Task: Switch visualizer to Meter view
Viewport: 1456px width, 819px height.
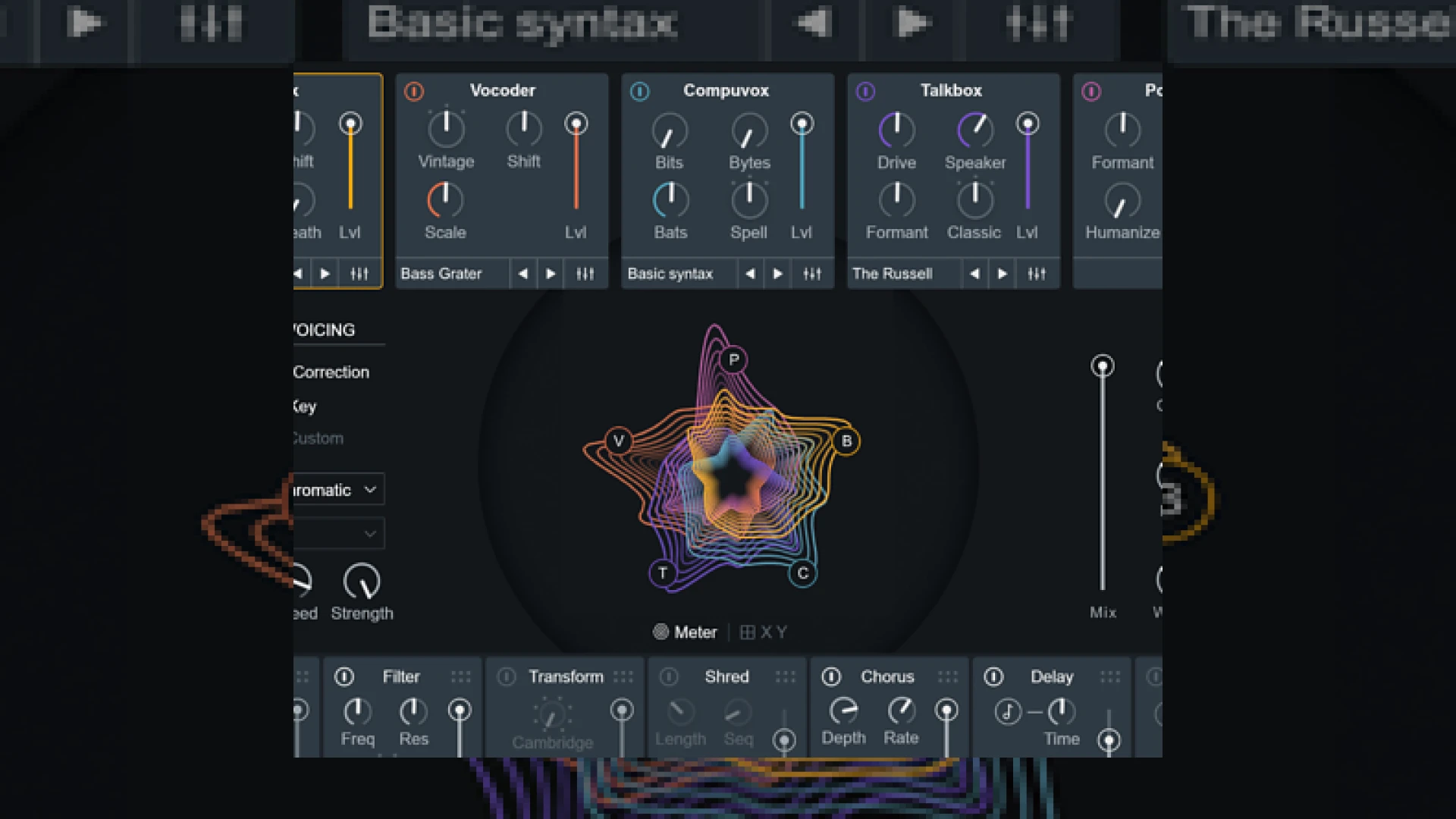Action: 686,632
